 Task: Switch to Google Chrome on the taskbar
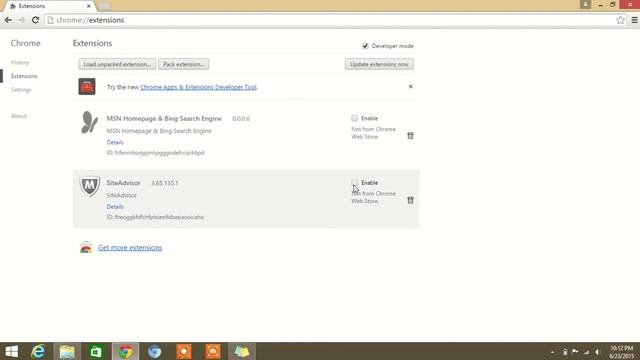[x=126, y=351]
